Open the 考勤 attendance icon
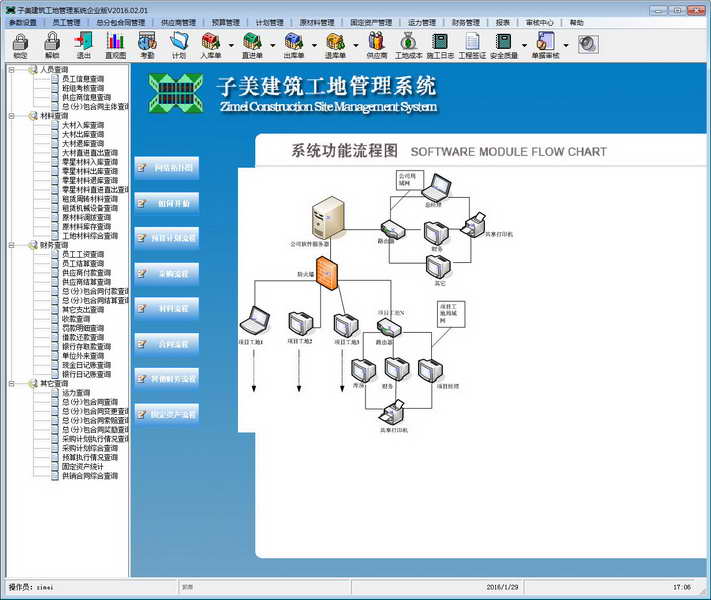 148,44
